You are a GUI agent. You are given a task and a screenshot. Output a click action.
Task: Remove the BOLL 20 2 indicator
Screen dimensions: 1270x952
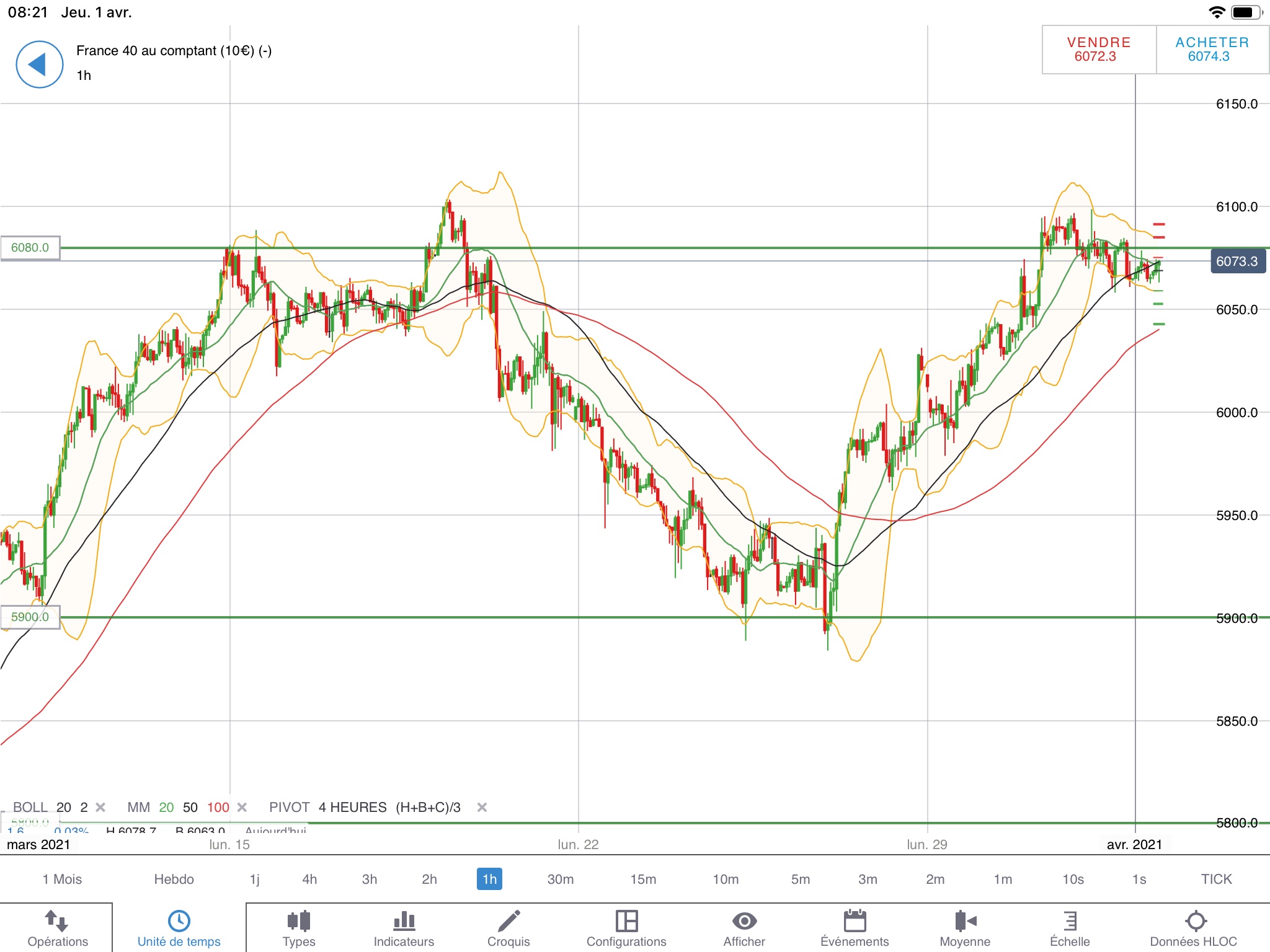[100, 807]
